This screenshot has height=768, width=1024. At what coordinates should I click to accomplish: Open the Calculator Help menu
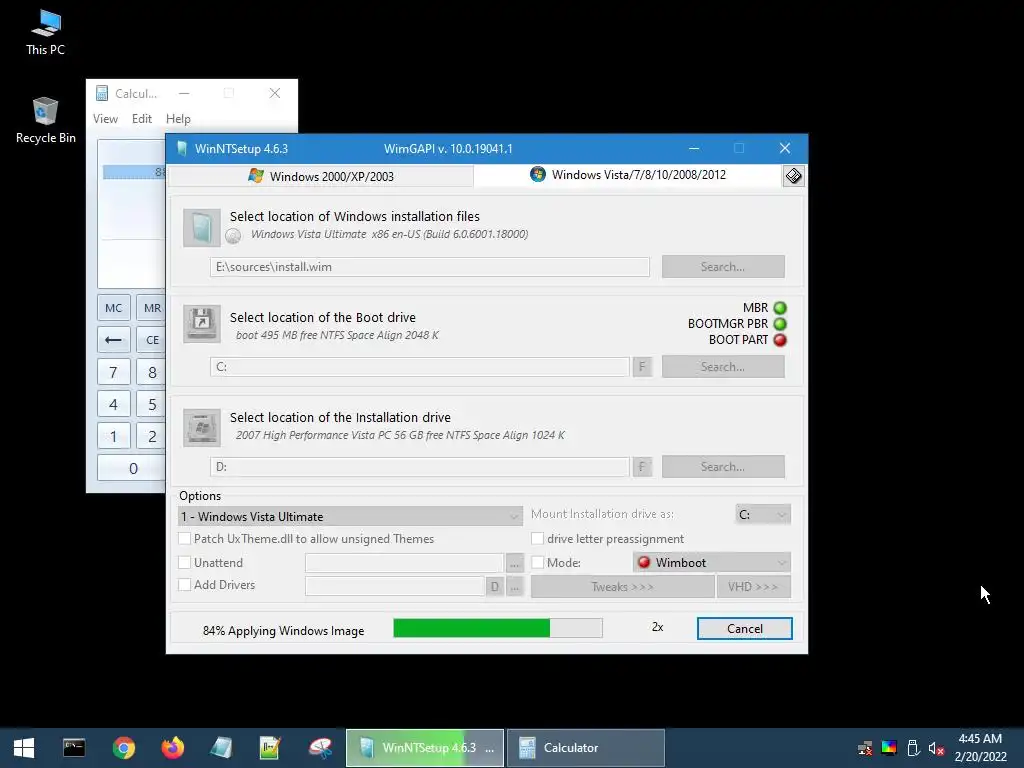click(x=178, y=119)
